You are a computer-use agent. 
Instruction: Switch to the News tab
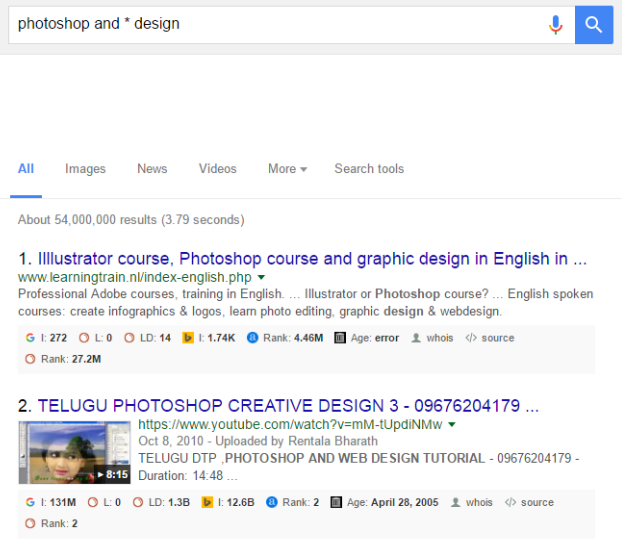tap(152, 169)
